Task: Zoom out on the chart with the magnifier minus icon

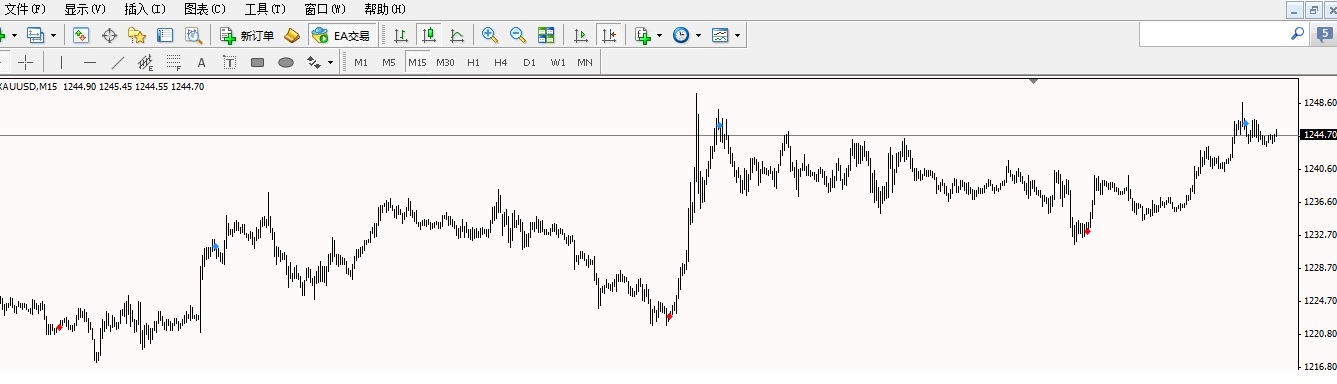Action: click(x=518, y=35)
